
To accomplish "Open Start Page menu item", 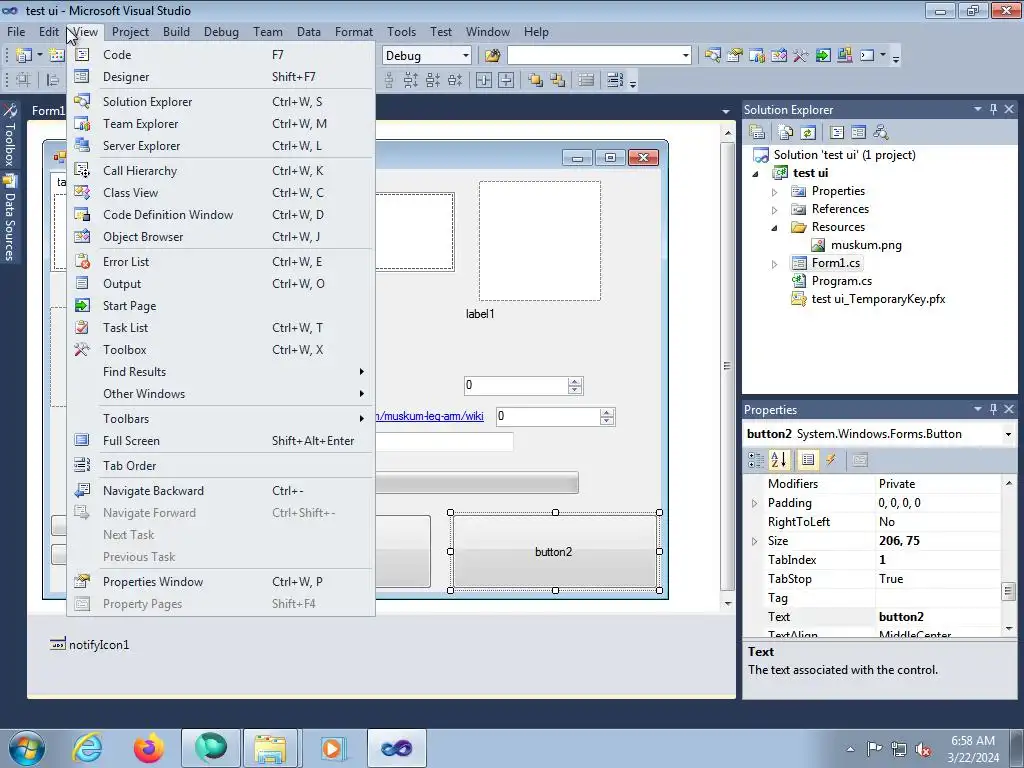I will point(221,306).
